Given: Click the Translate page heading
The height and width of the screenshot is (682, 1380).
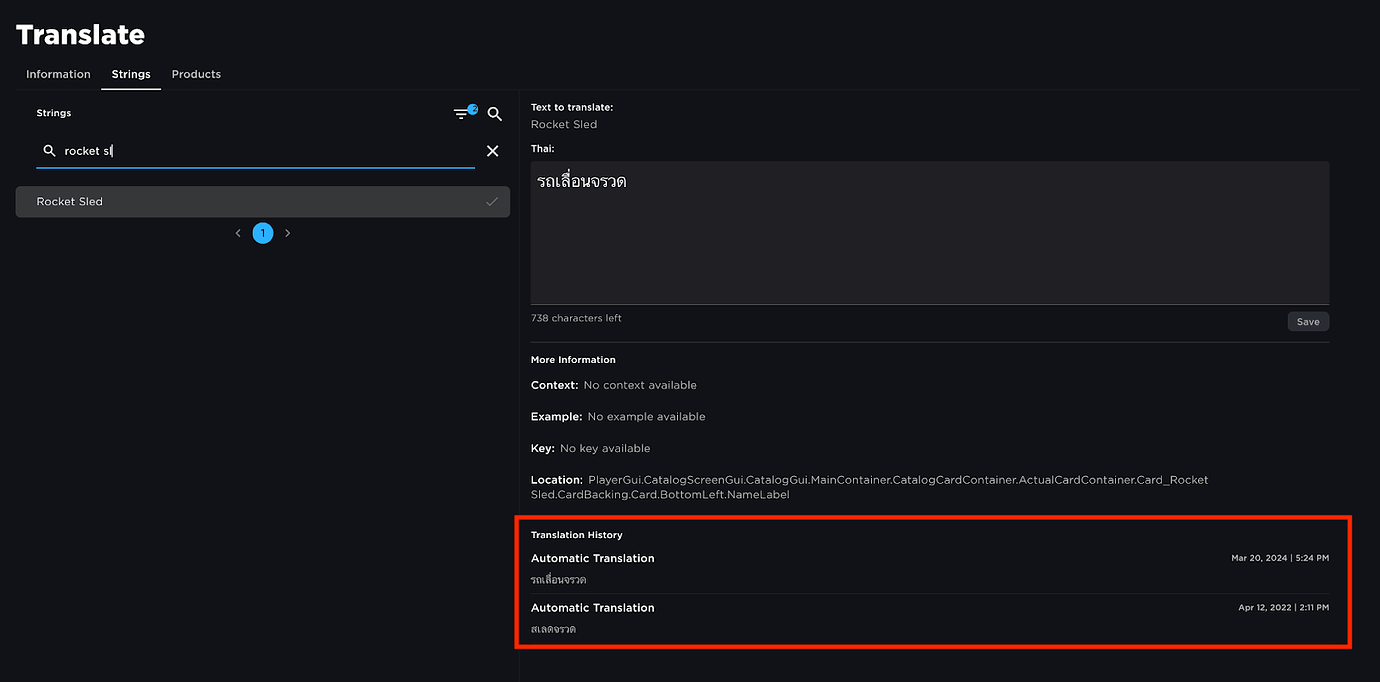Looking at the screenshot, I should point(80,33).
